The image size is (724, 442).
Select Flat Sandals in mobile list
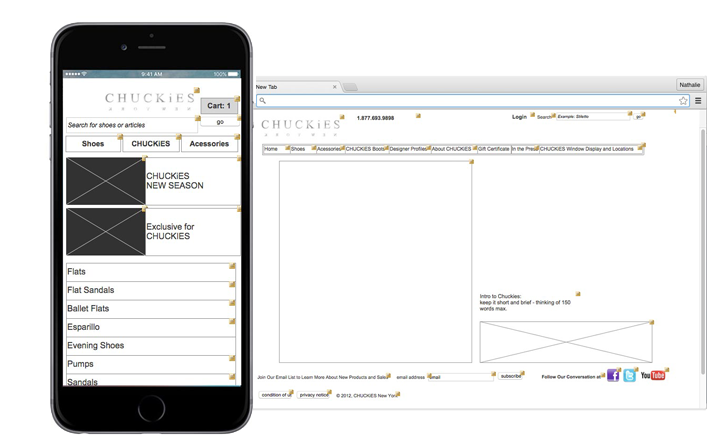(151, 291)
